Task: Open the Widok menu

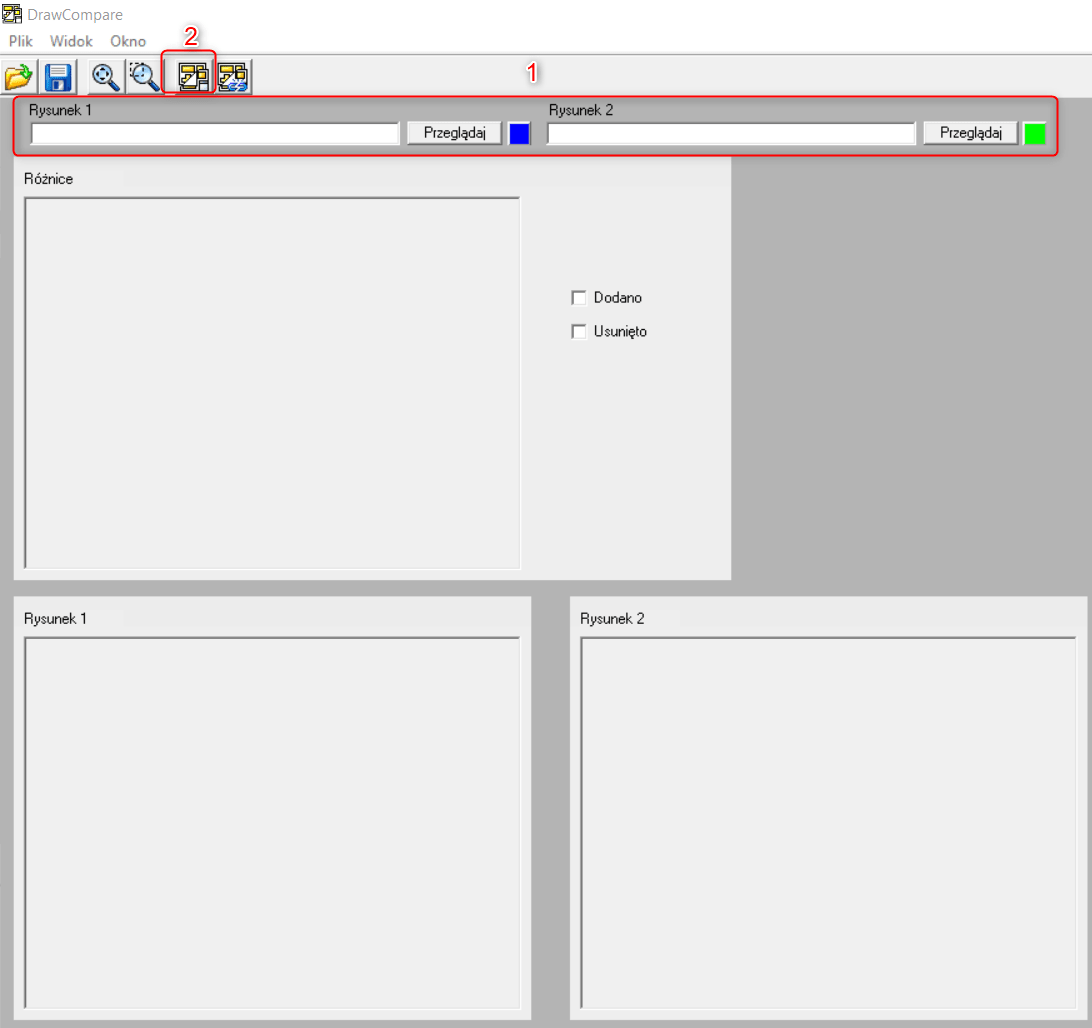Action: (x=71, y=41)
